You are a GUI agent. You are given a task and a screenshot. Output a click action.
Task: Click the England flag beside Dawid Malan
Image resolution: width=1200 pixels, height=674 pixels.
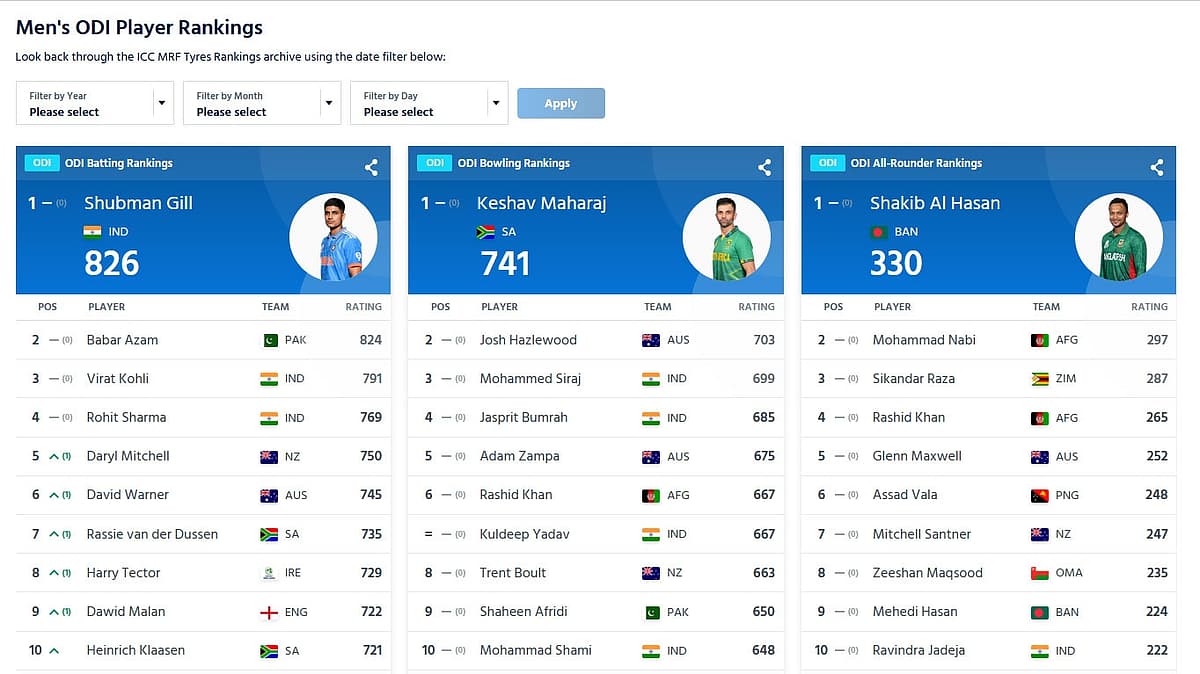point(268,612)
